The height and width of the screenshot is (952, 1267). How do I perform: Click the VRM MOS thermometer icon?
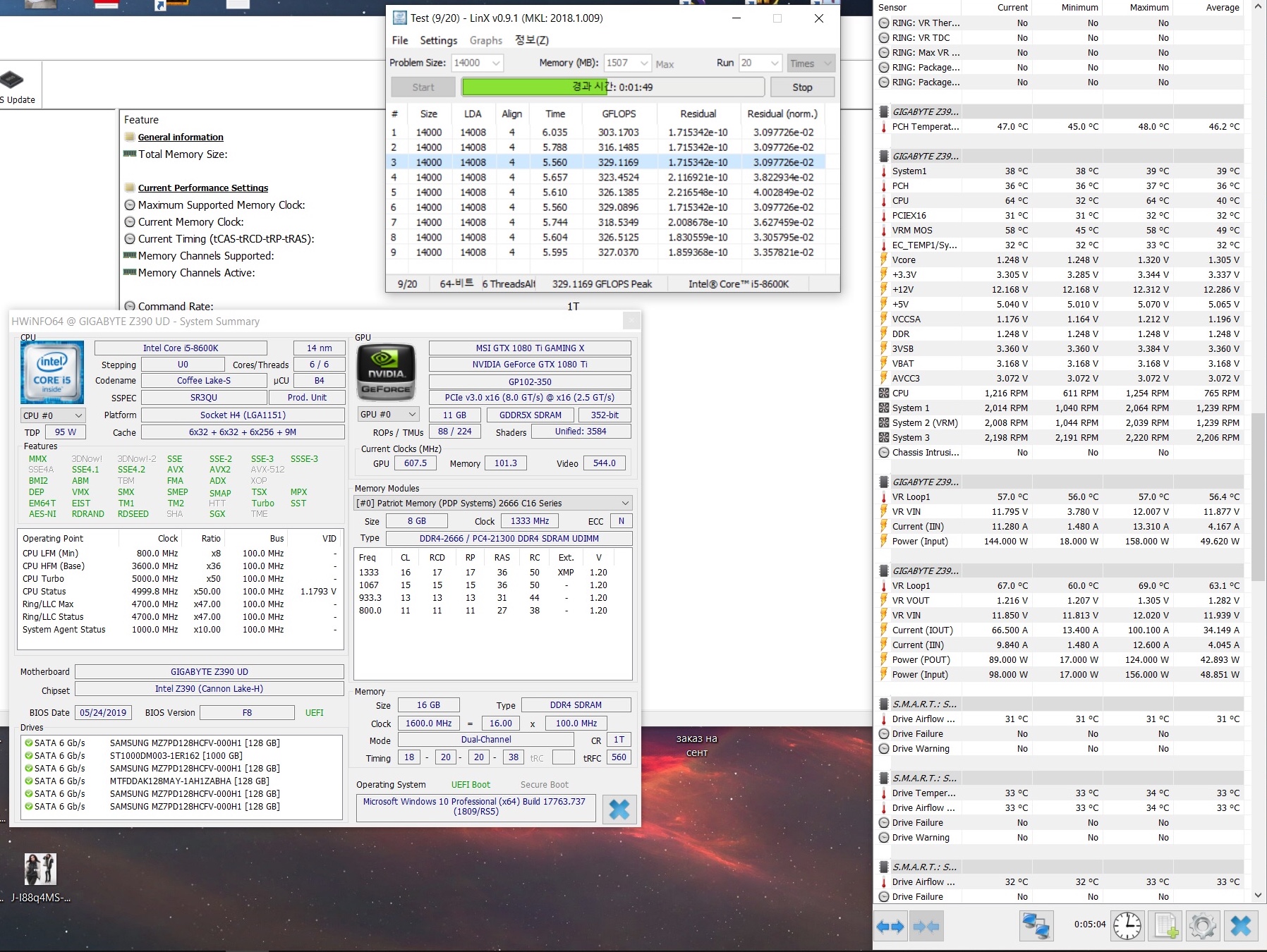coord(884,230)
